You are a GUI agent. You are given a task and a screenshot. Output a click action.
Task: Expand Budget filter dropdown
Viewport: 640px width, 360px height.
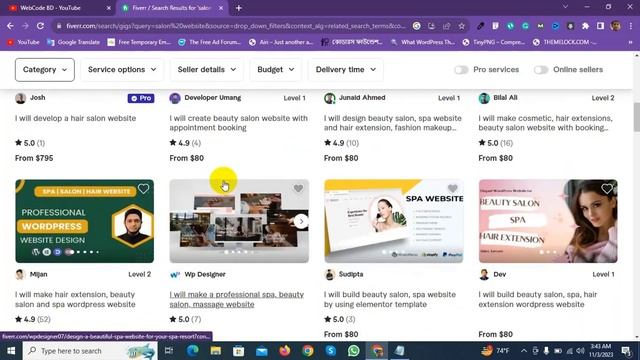(276, 70)
